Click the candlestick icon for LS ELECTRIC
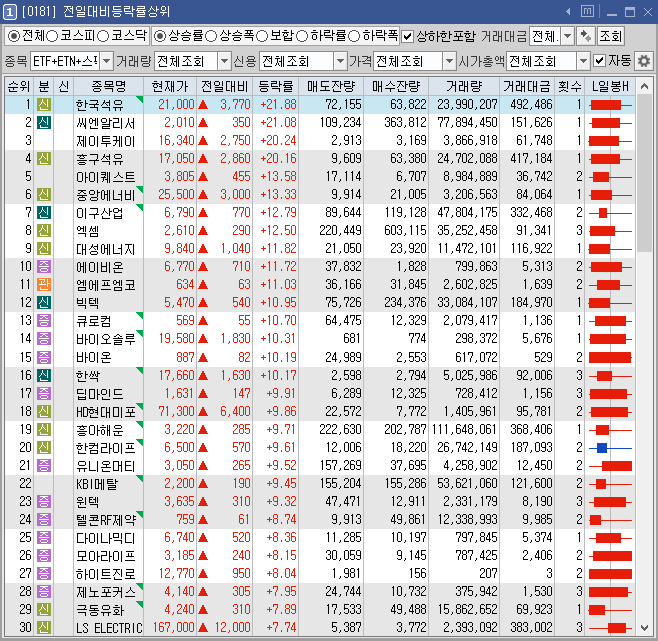The height and width of the screenshot is (641, 658). [x=610, y=628]
